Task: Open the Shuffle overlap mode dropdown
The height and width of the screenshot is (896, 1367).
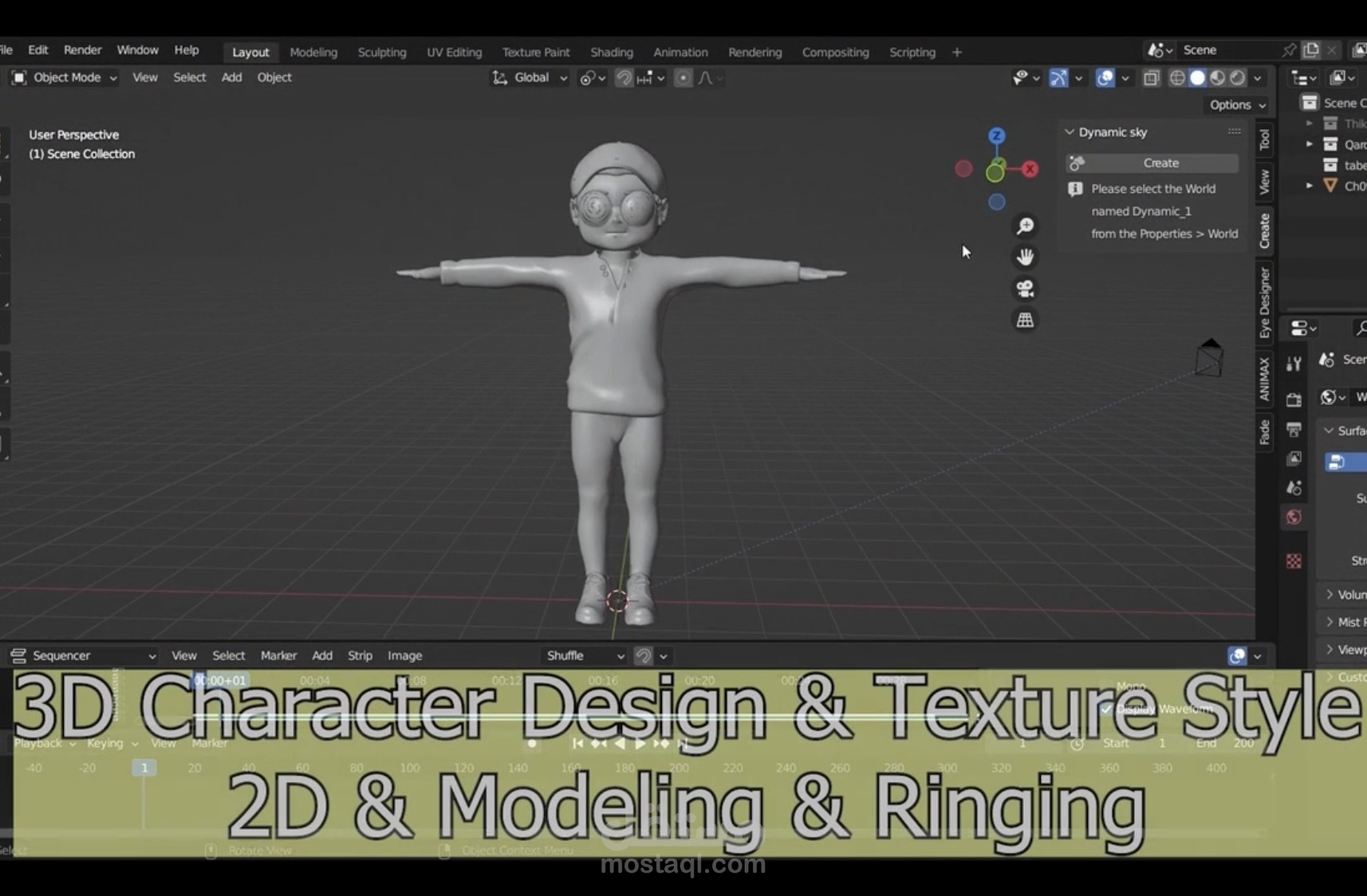Action: pos(585,656)
